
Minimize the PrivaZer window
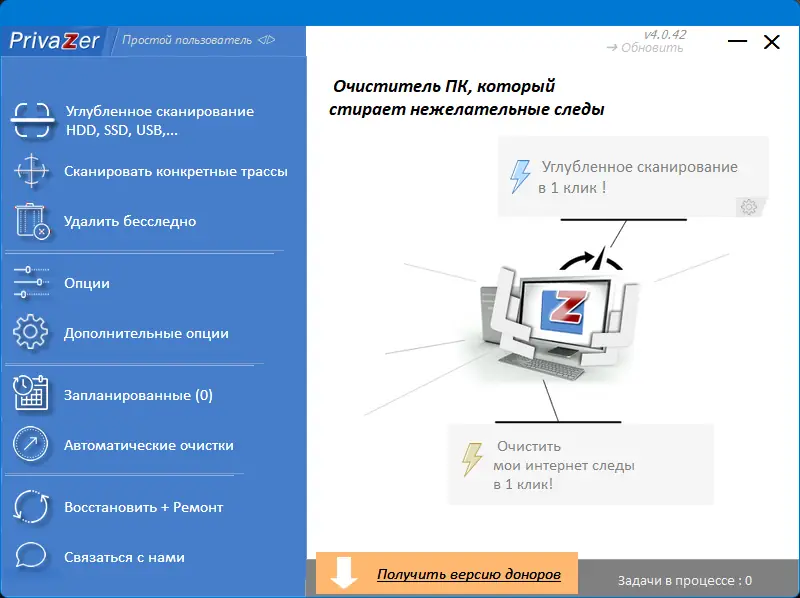(x=737, y=41)
